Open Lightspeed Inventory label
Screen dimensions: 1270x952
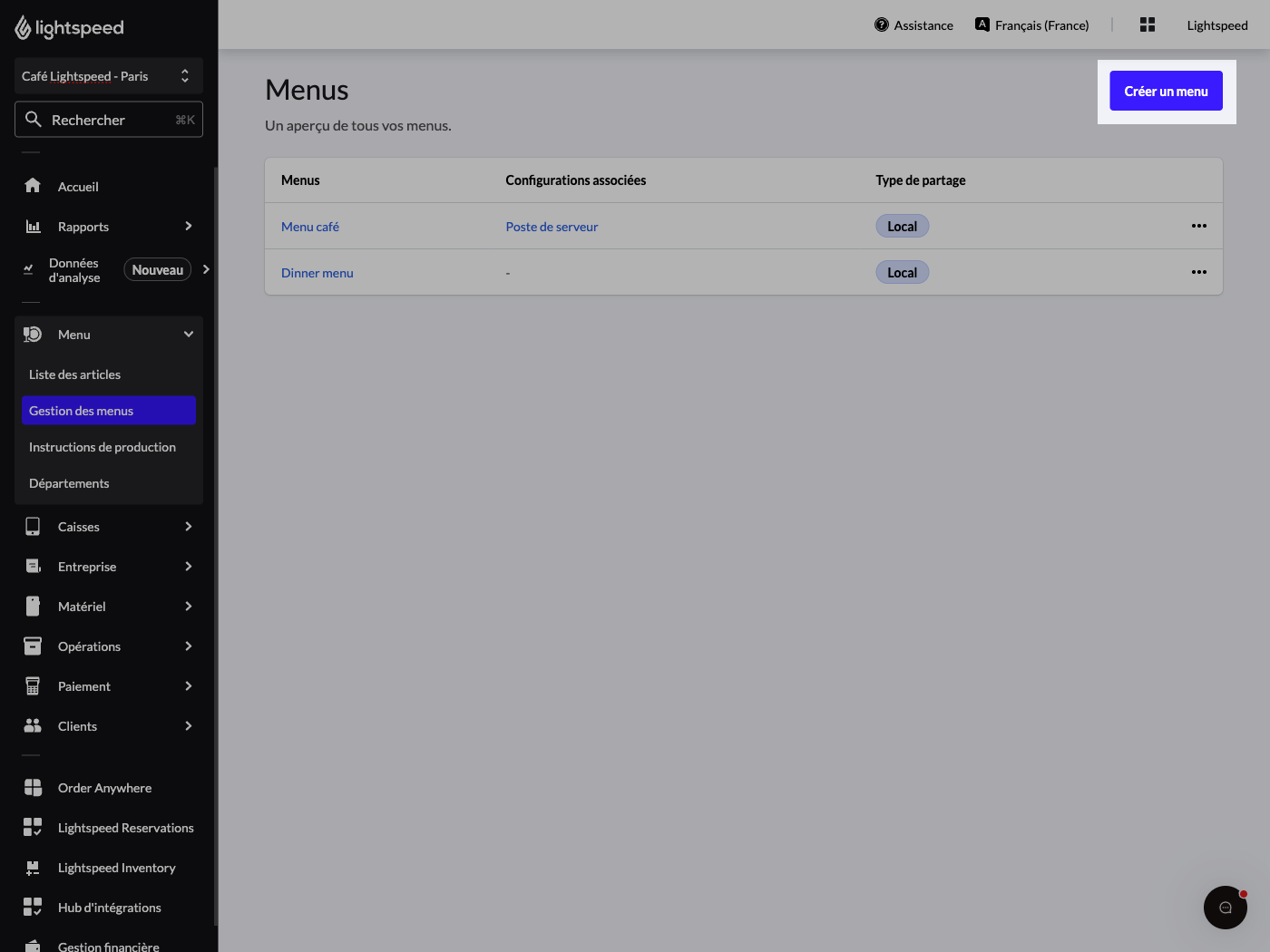tap(117, 868)
